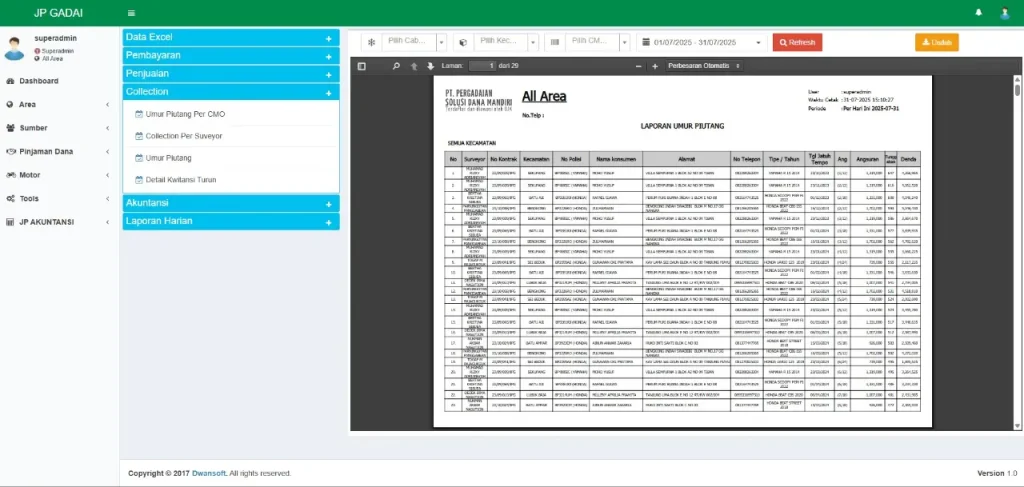1024x487 pixels.
Task: Click the barcode CMO filter icon
Action: 555,42
